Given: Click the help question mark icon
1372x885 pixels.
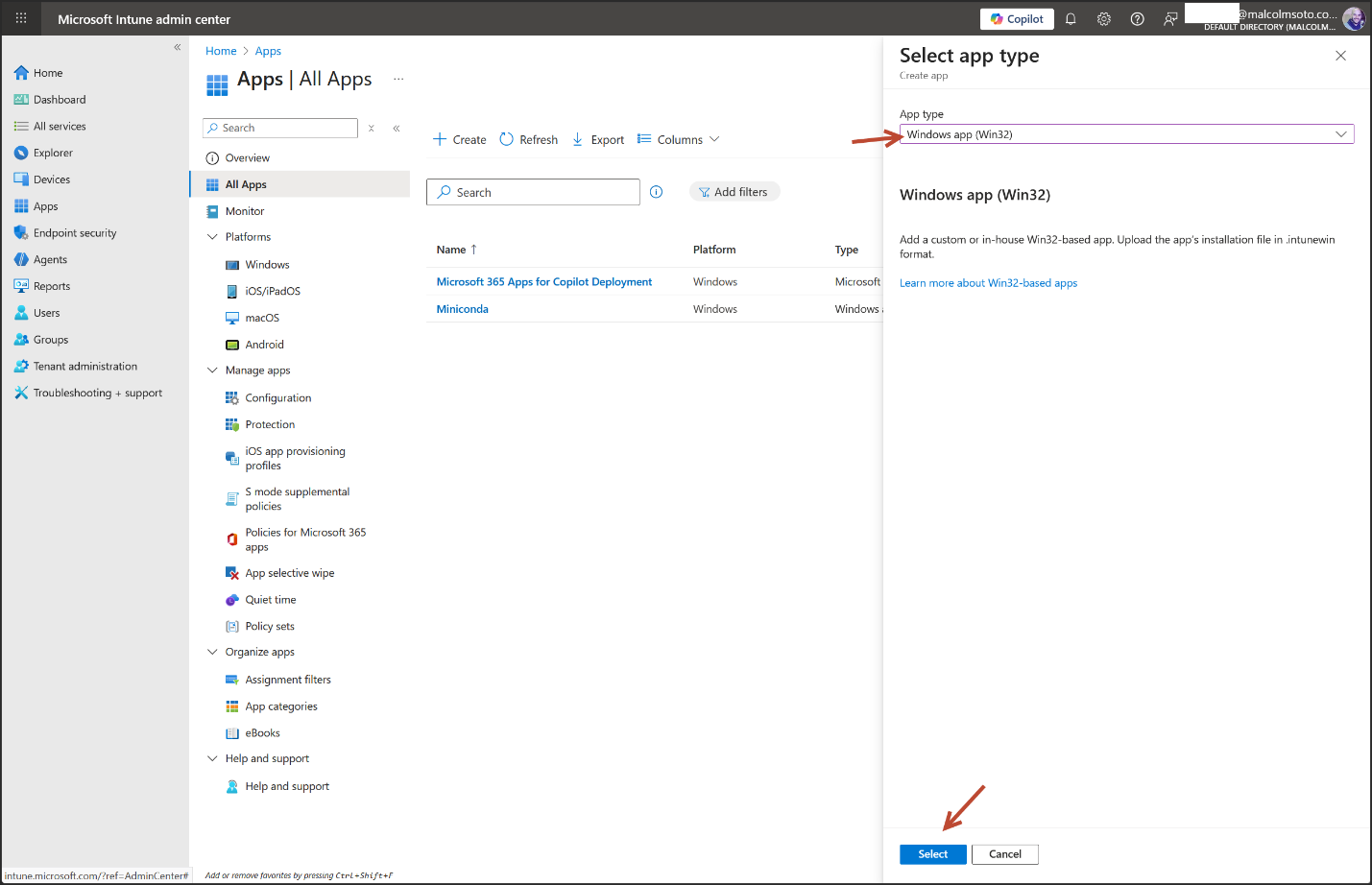Looking at the screenshot, I should [x=1137, y=19].
